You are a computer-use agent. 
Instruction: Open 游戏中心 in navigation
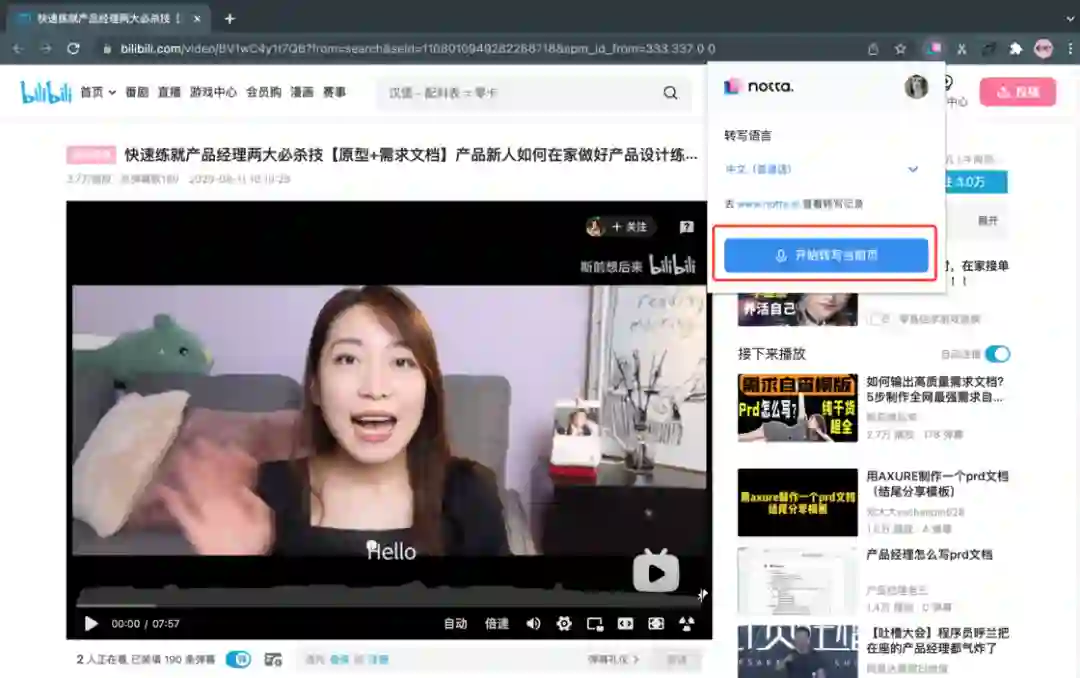point(213,92)
